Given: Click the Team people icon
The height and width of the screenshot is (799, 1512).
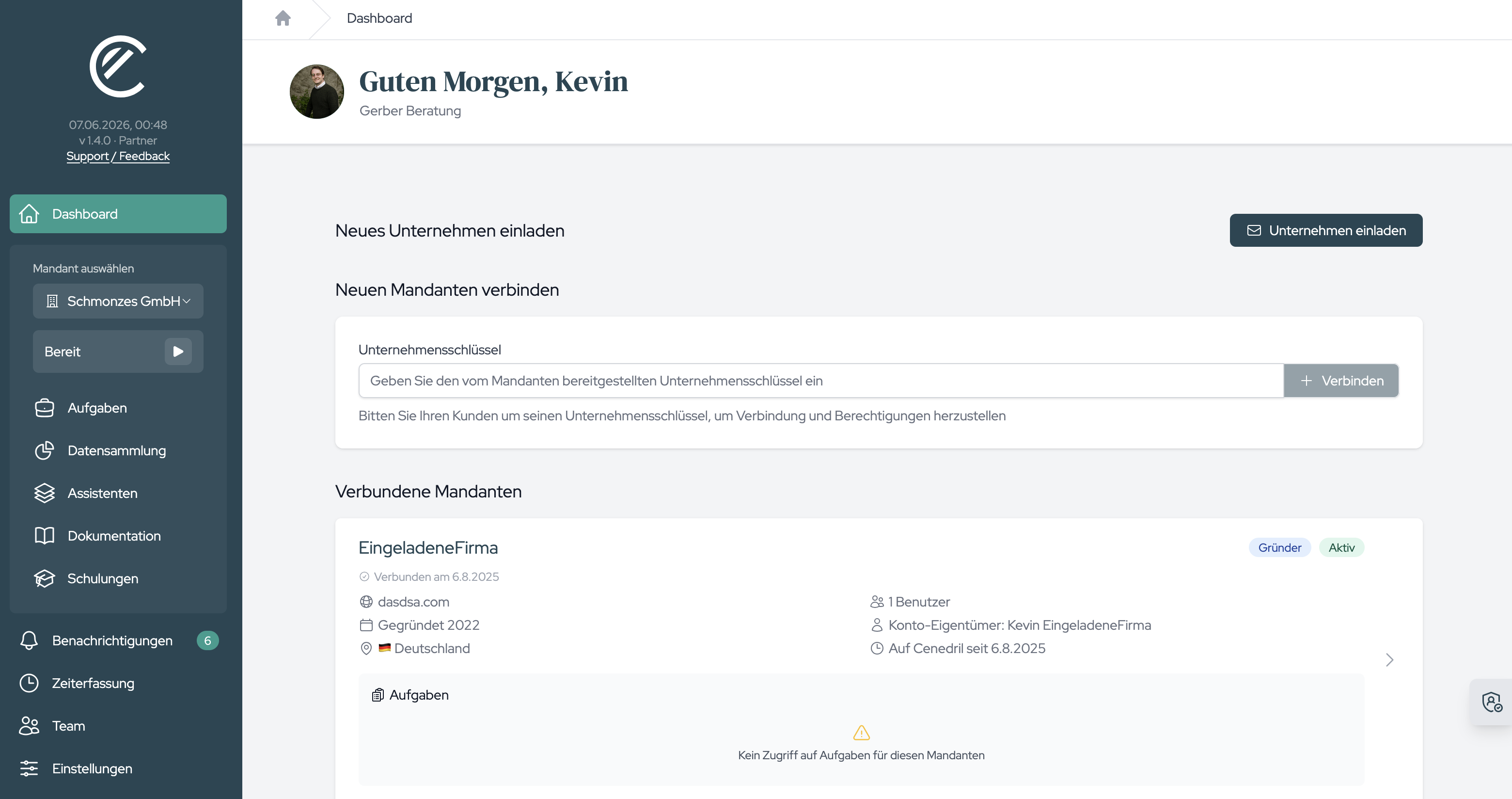Looking at the screenshot, I should pos(29,726).
